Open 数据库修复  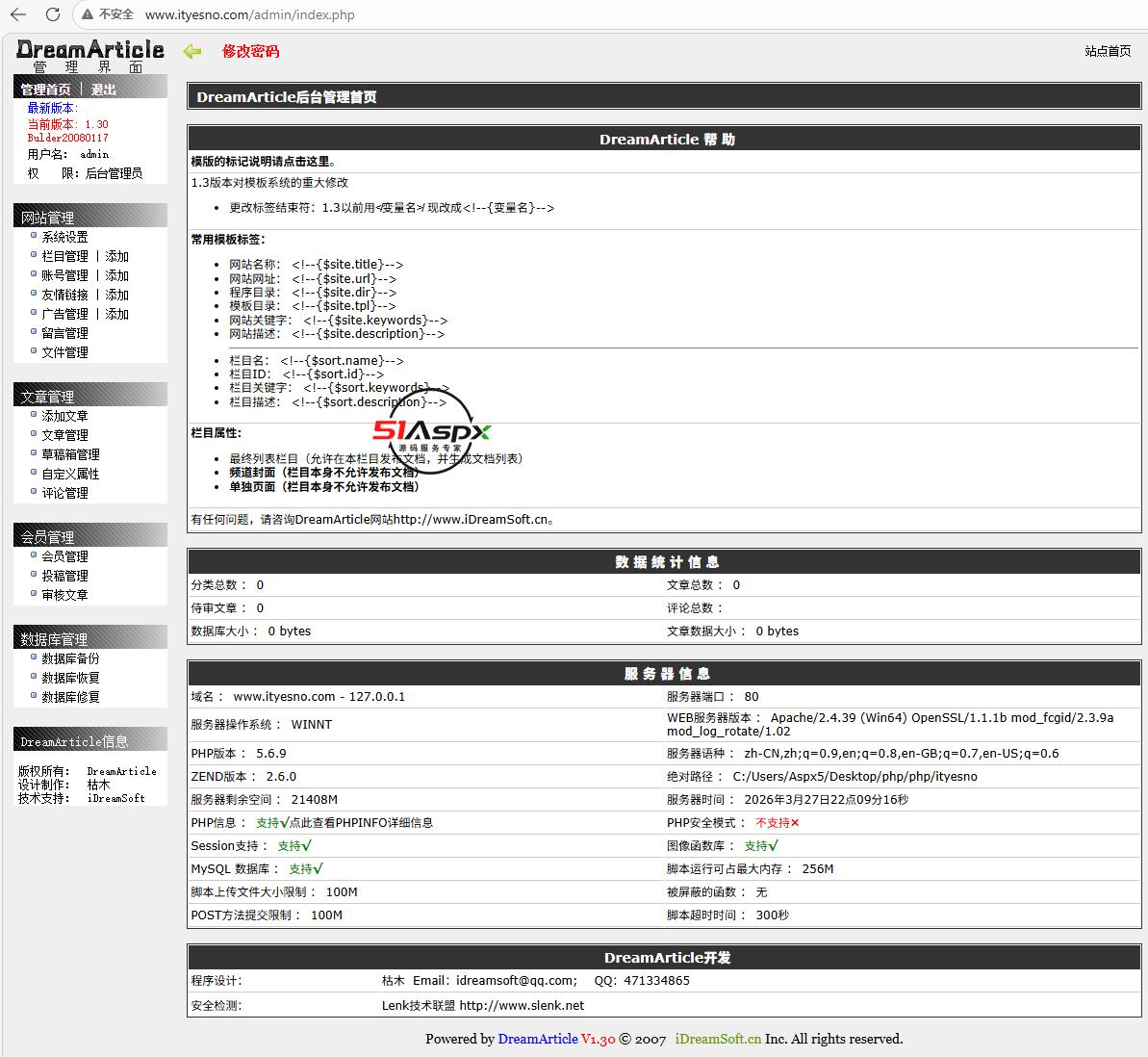(70, 697)
